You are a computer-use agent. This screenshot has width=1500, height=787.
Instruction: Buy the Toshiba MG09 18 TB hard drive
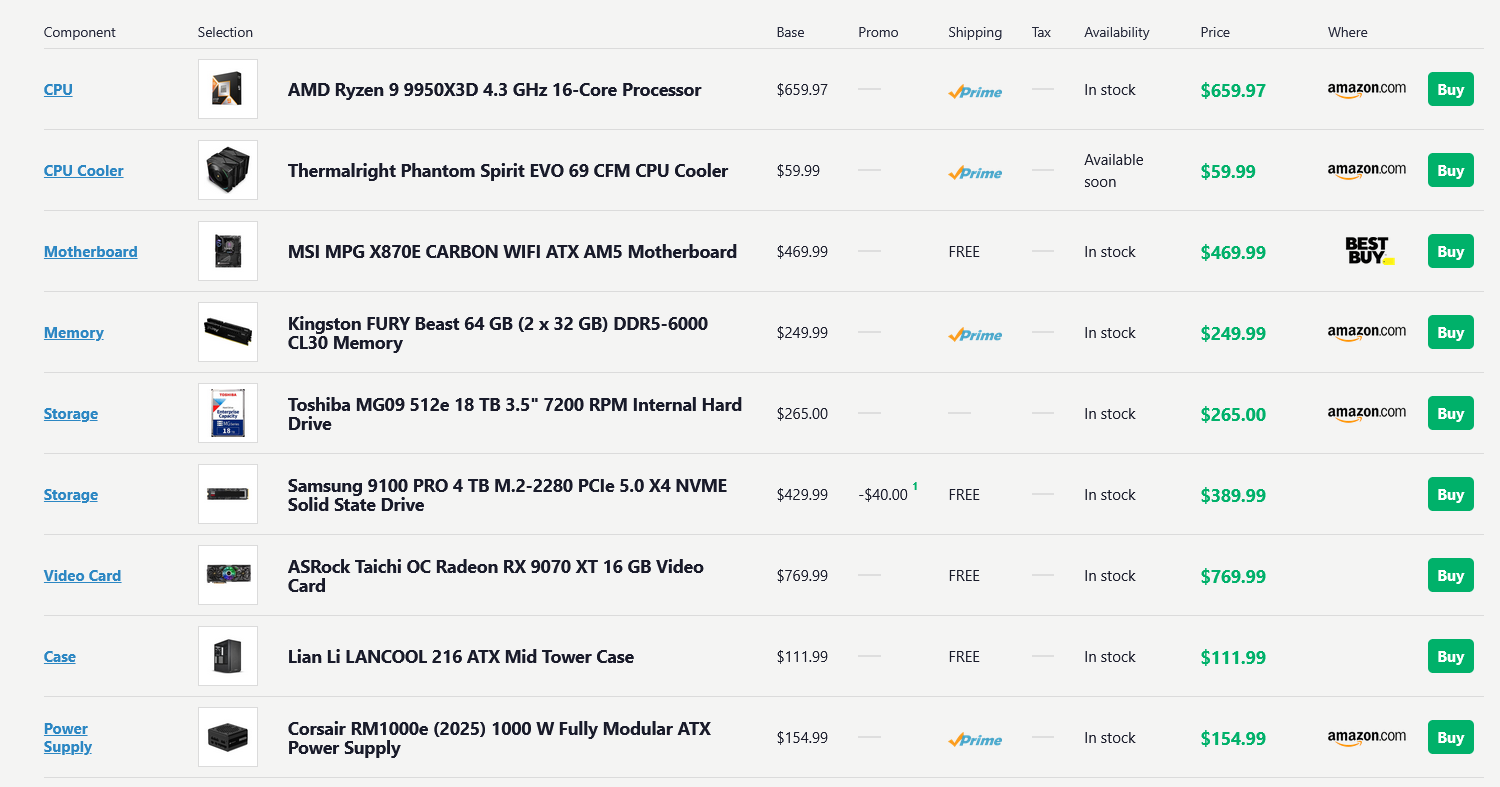point(1450,413)
